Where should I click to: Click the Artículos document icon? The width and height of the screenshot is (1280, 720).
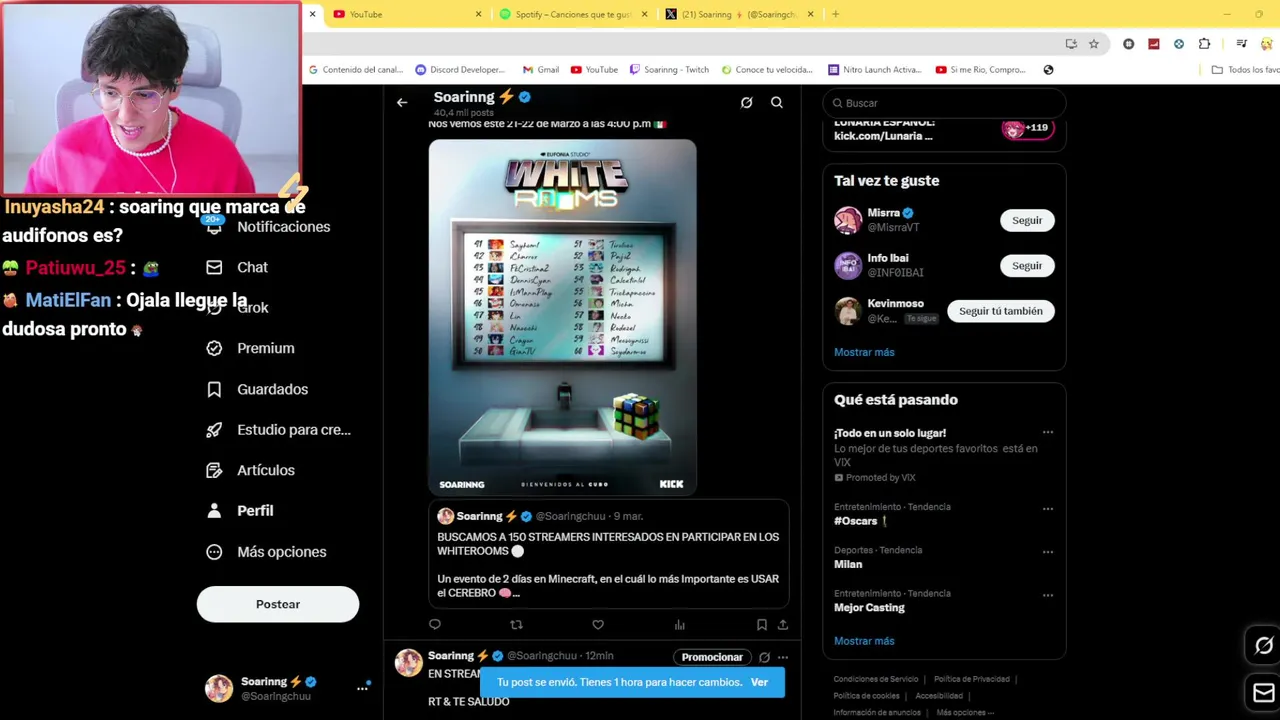214,470
